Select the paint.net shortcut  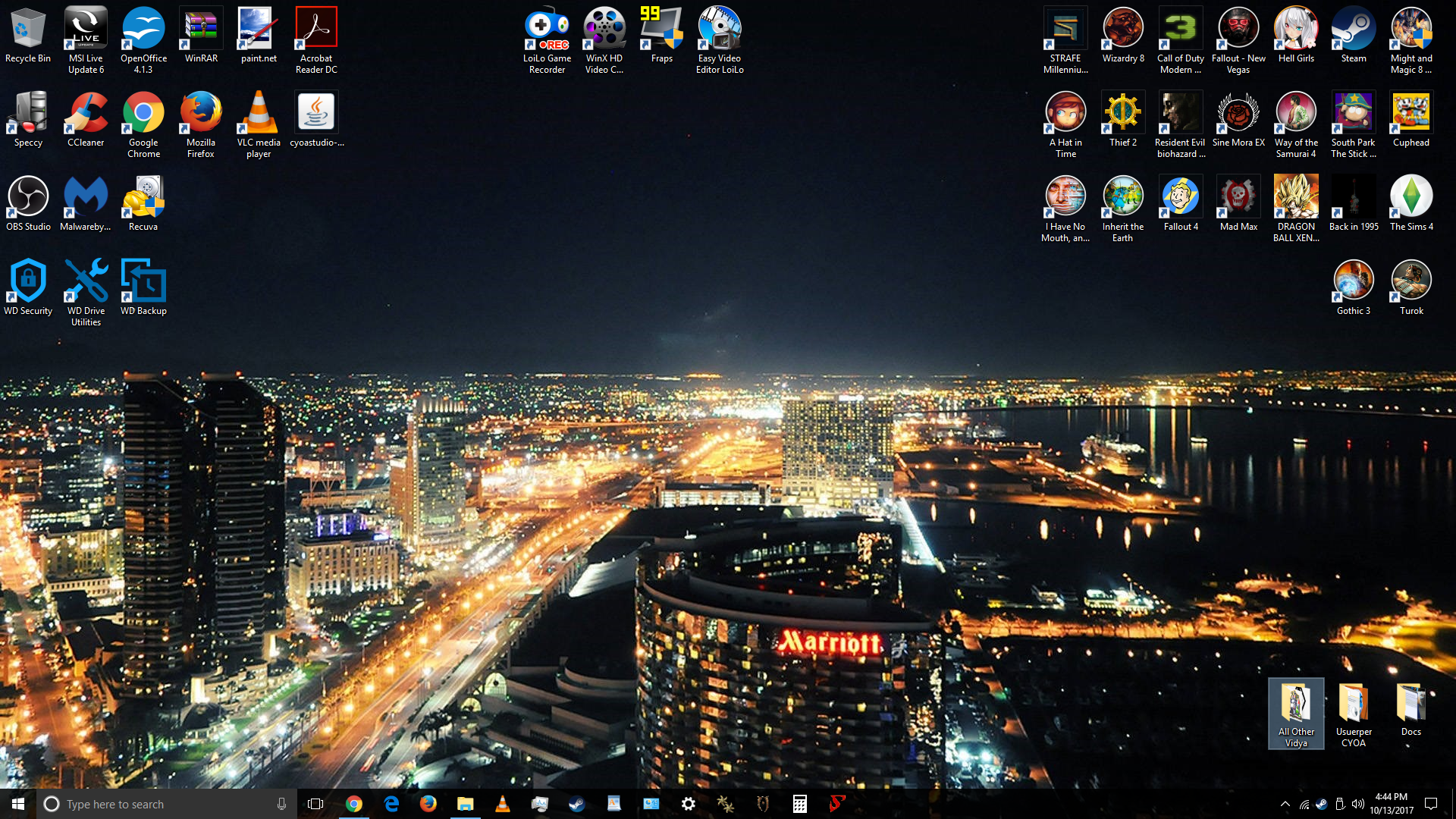tap(259, 36)
